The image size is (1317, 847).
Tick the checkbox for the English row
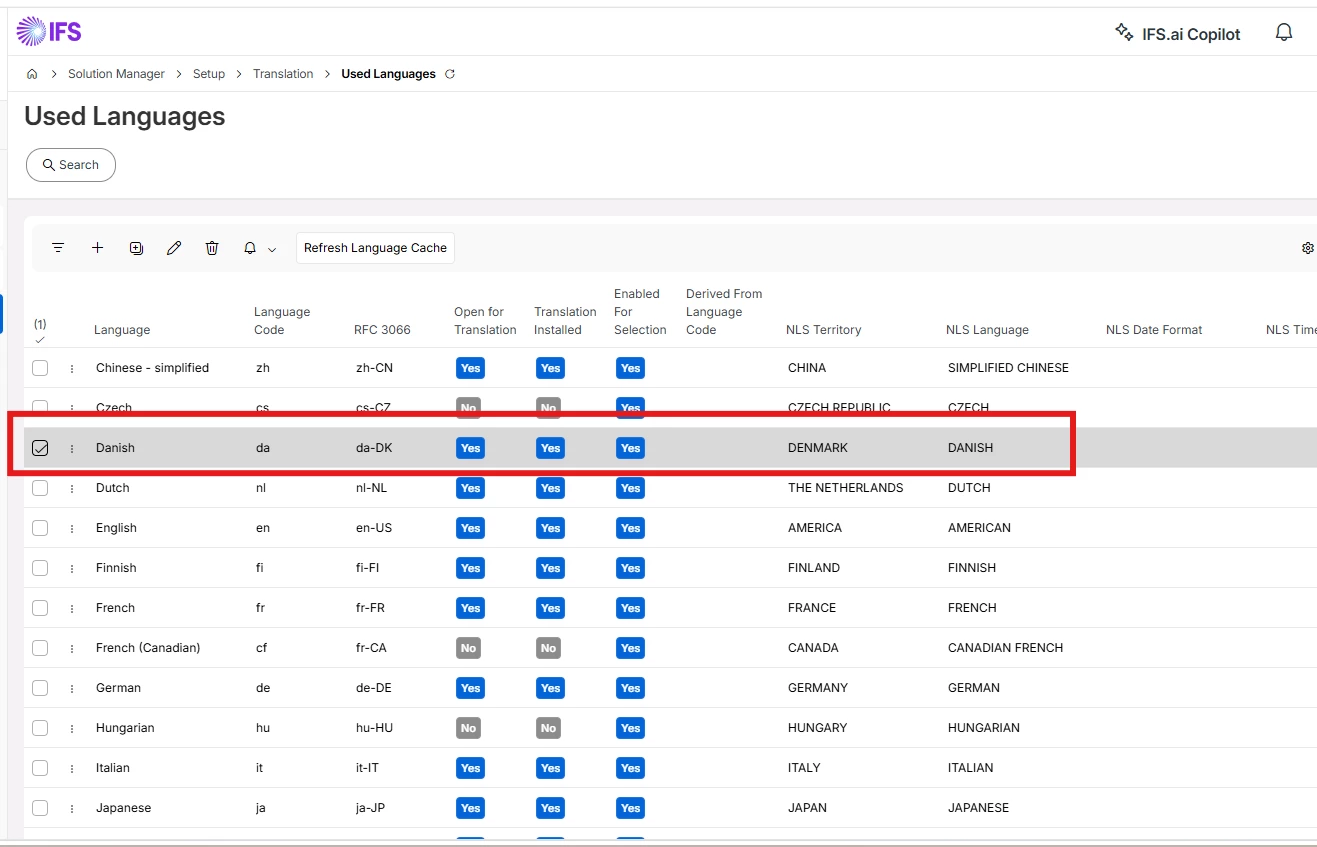[x=40, y=528]
